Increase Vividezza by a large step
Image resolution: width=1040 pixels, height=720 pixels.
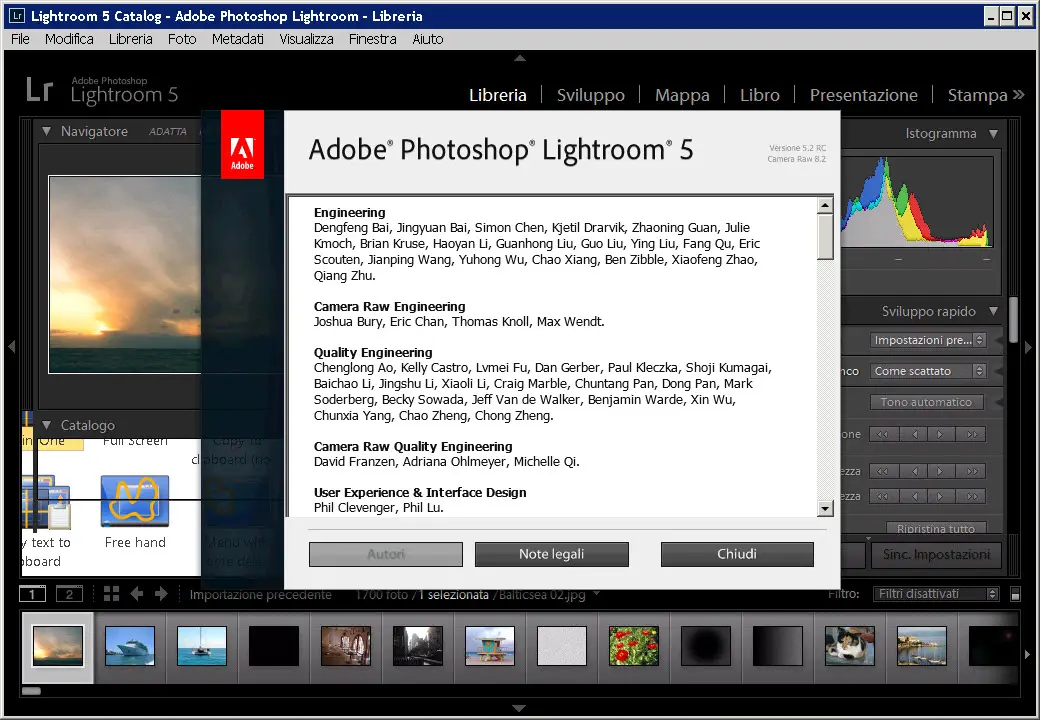(x=972, y=496)
